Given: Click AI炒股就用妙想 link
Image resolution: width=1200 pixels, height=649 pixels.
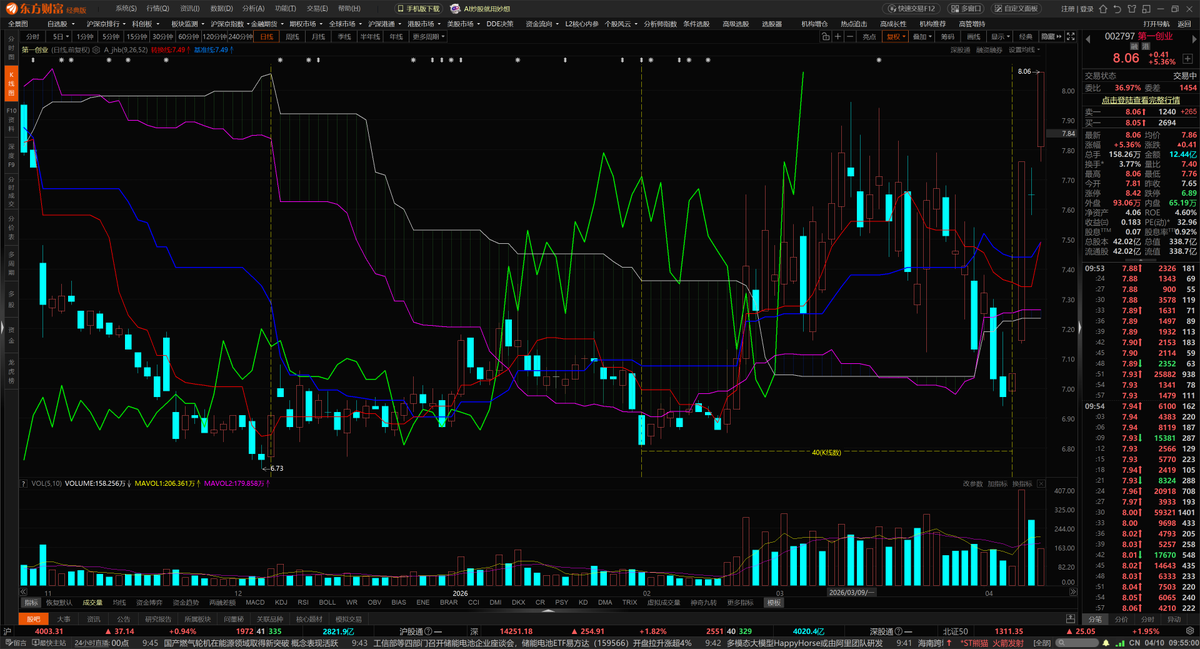Looking at the screenshot, I should click(x=482, y=9).
